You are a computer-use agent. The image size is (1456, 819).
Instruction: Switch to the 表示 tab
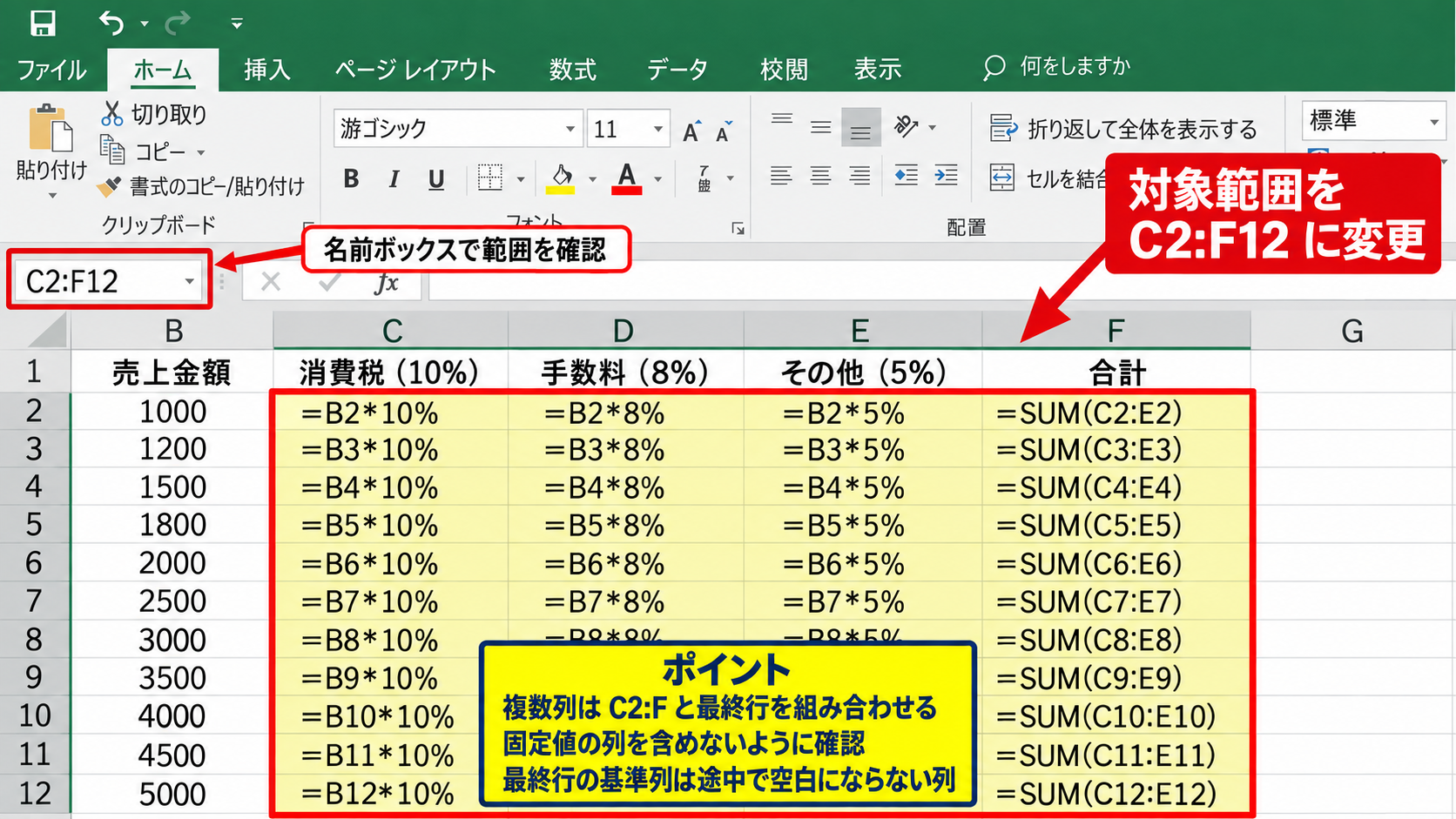pos(877,70)
